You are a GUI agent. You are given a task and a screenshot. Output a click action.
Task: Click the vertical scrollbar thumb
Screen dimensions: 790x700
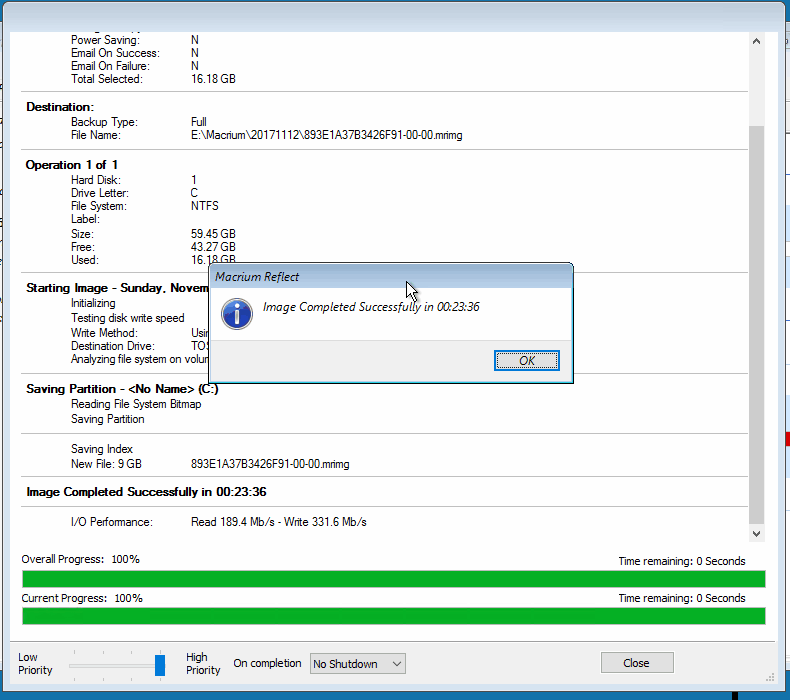click(756, 325)
